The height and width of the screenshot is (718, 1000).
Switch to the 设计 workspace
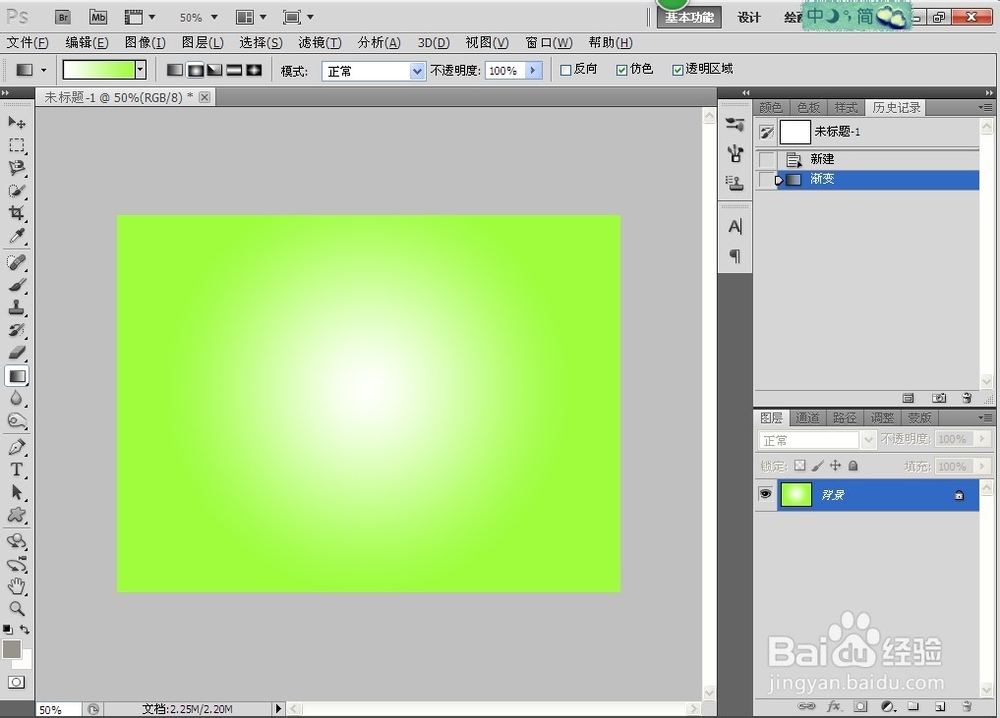[749, 17]
